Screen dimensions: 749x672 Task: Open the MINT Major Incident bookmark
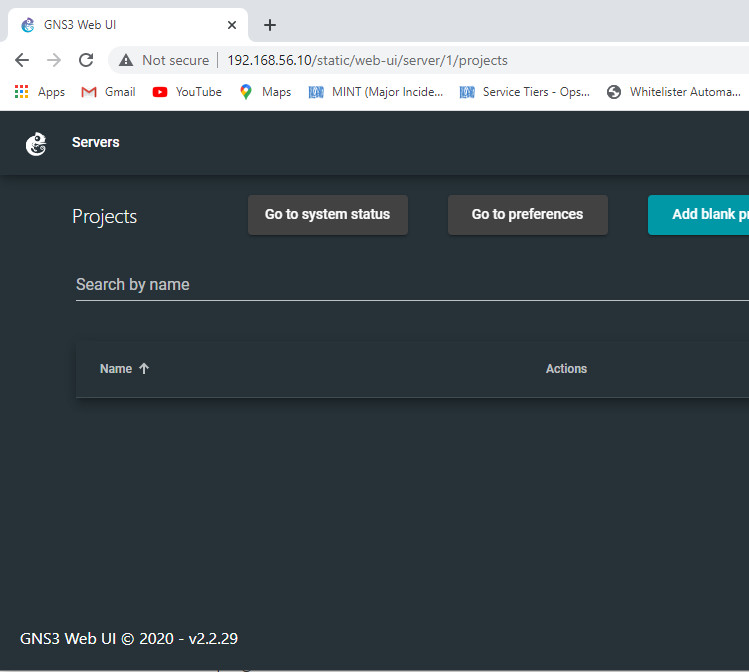(x=376, y=92)
